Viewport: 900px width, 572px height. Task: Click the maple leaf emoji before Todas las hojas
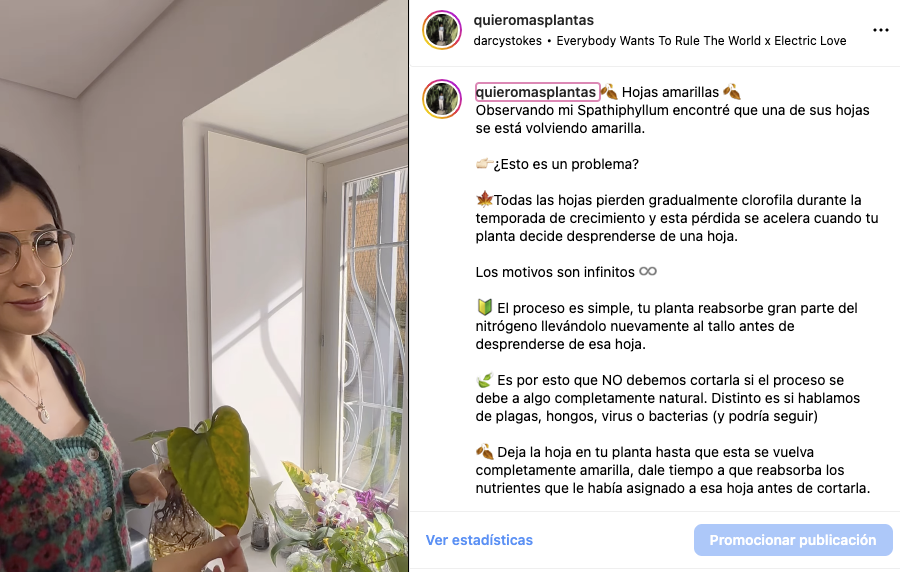[x=484, y=200]
